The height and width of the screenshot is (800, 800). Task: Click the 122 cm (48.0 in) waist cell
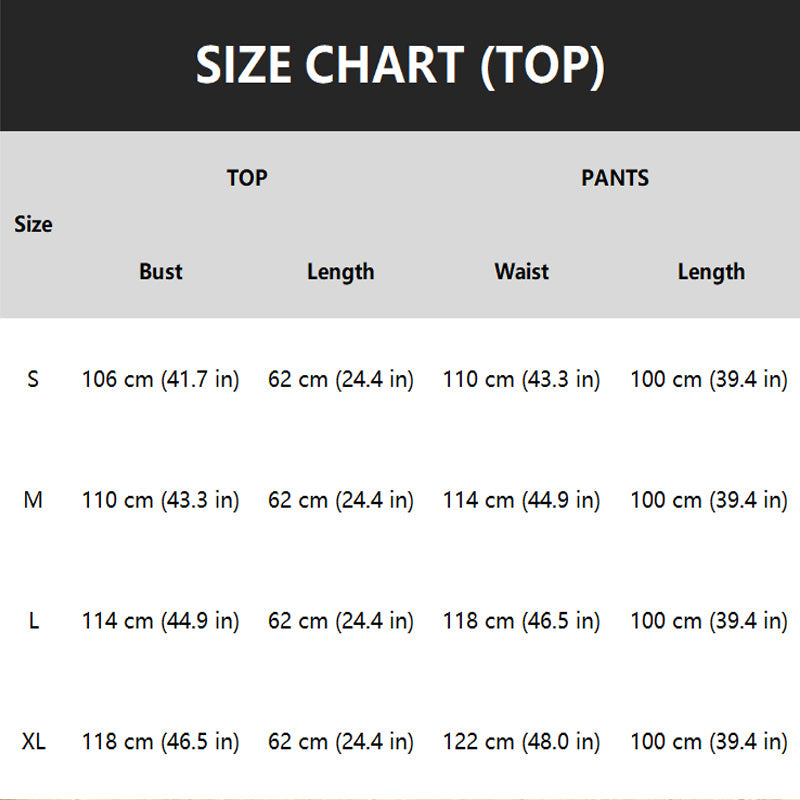(521, 742)
